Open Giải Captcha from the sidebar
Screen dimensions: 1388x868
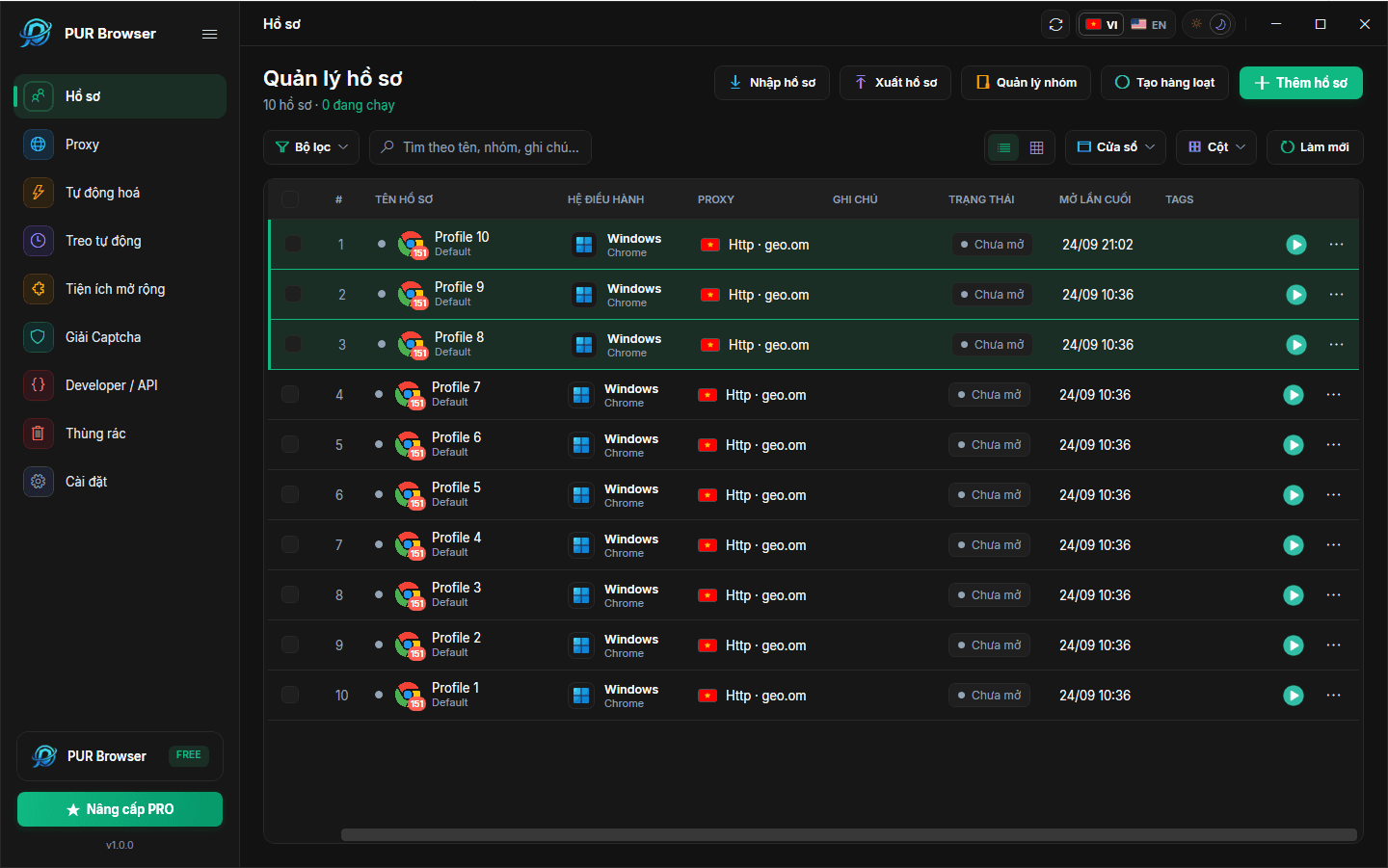[120, 337]
